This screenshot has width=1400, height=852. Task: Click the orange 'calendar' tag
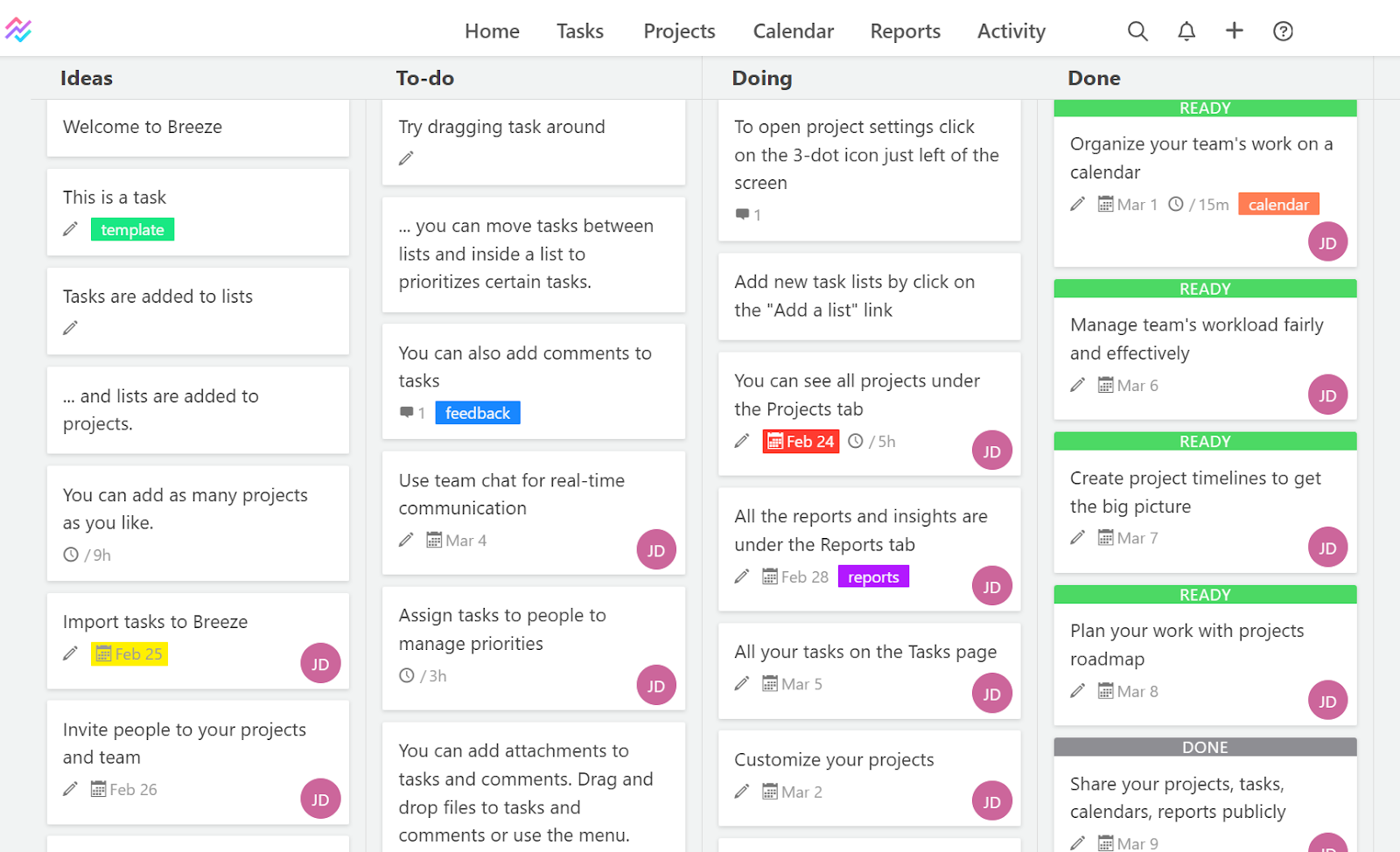pyautogui.click(x=1277, y=205)
